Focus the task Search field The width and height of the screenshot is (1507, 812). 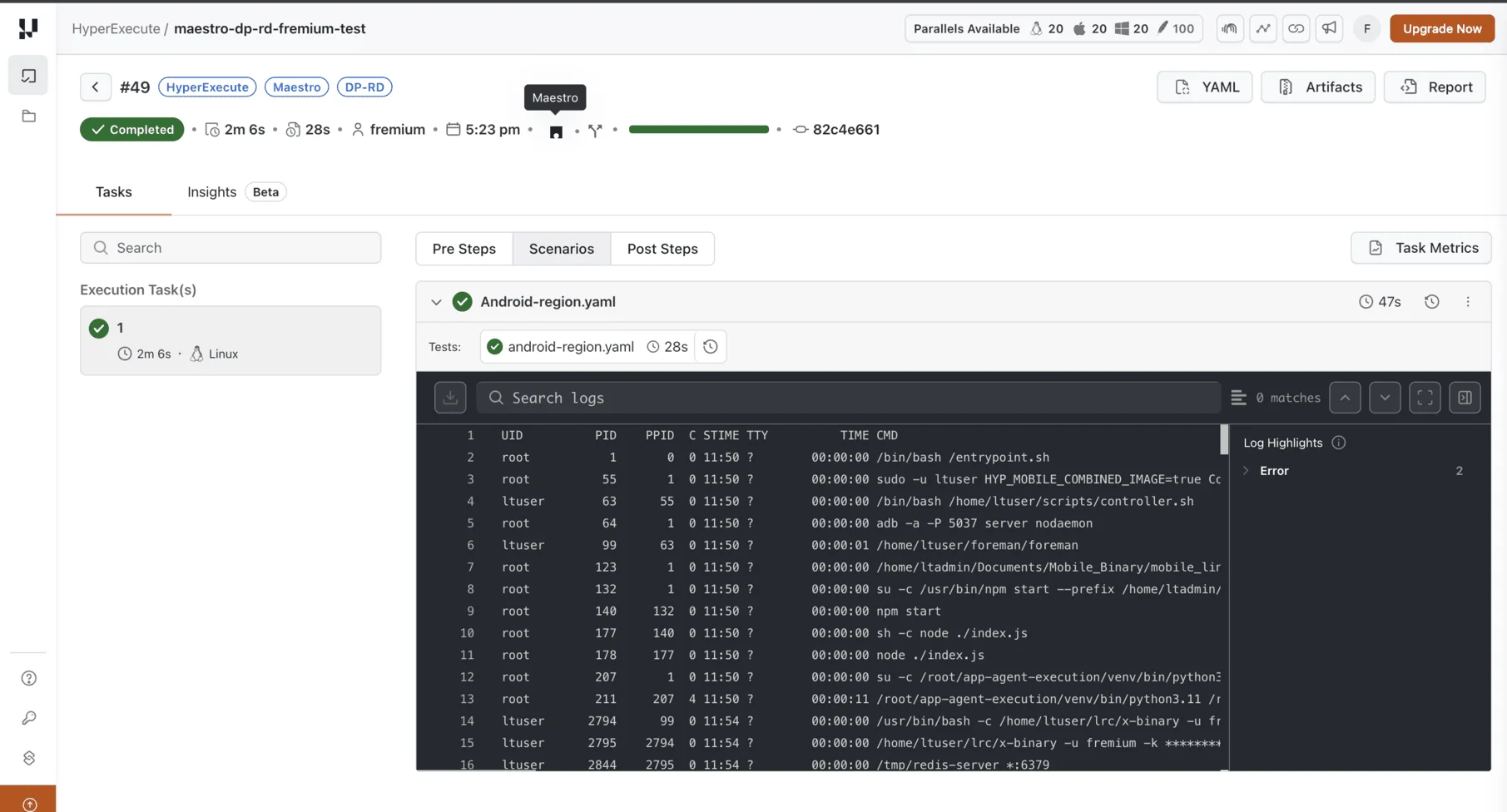(x=231, y=248)
